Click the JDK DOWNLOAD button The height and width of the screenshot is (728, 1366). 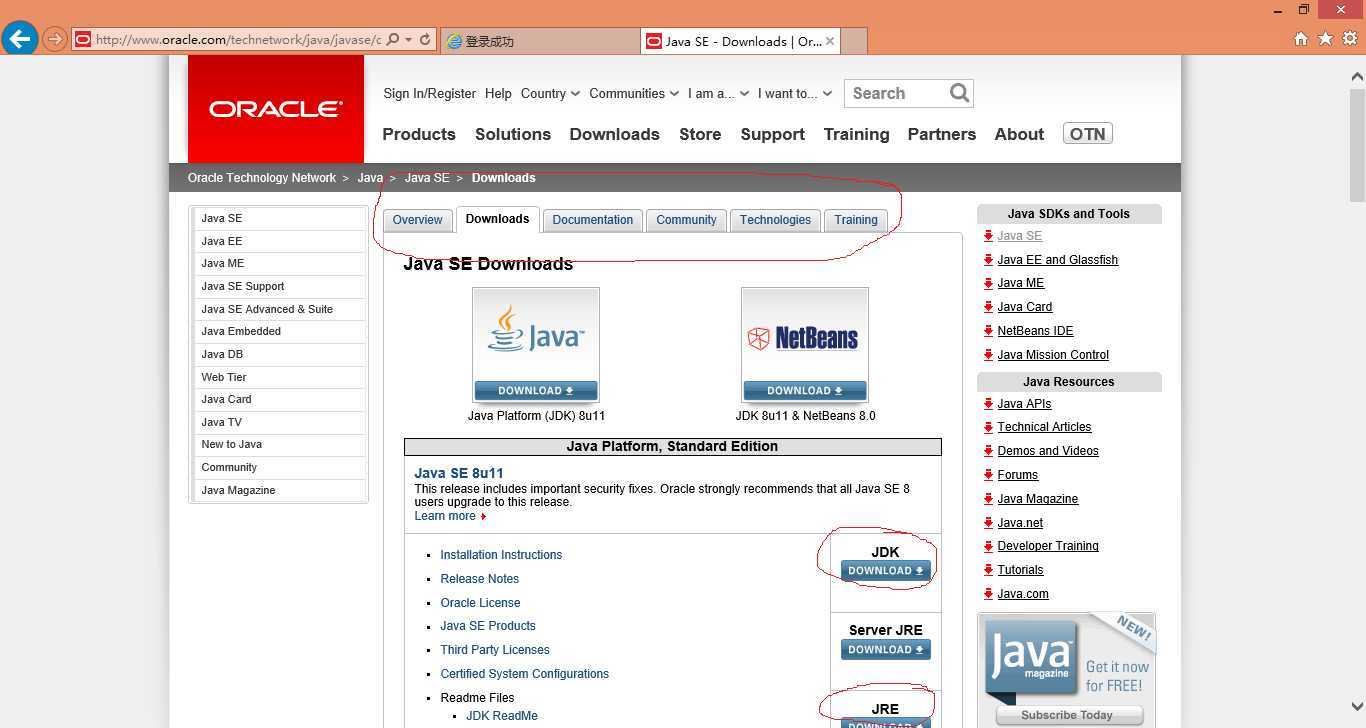[886, 571]
